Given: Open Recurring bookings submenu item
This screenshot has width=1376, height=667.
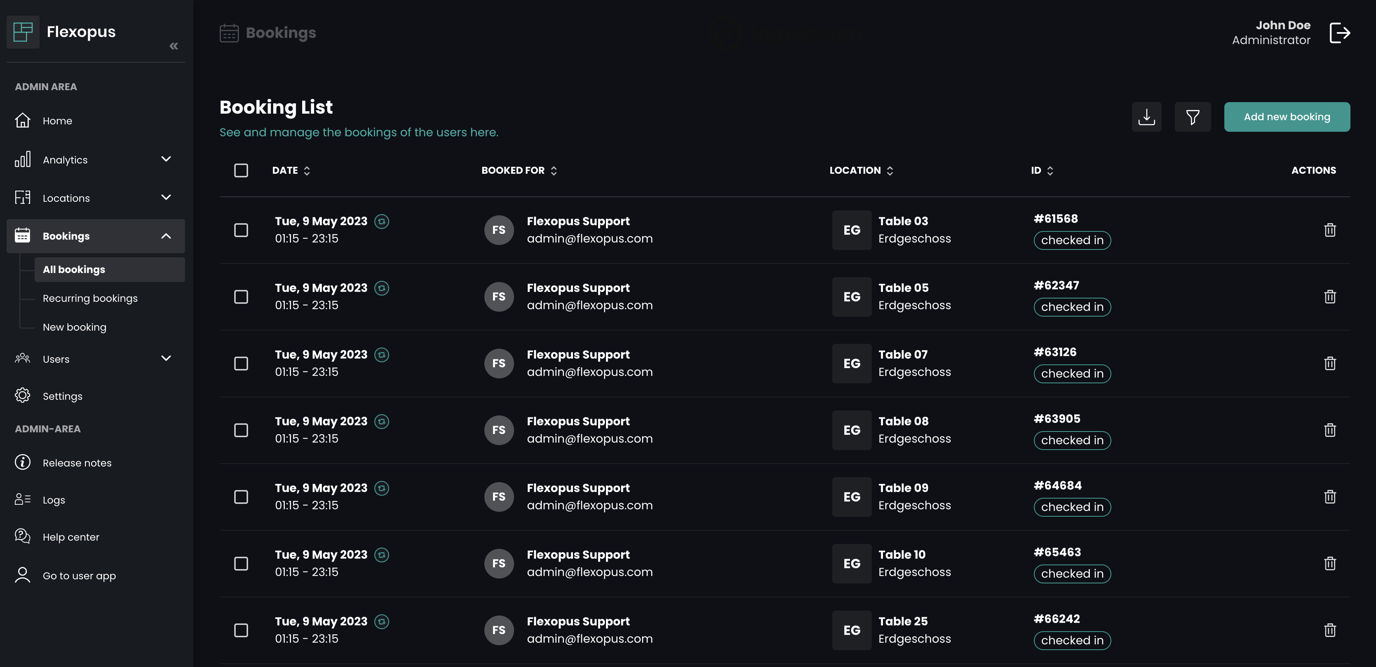Looking at the screenshot, I should (90, 298).
